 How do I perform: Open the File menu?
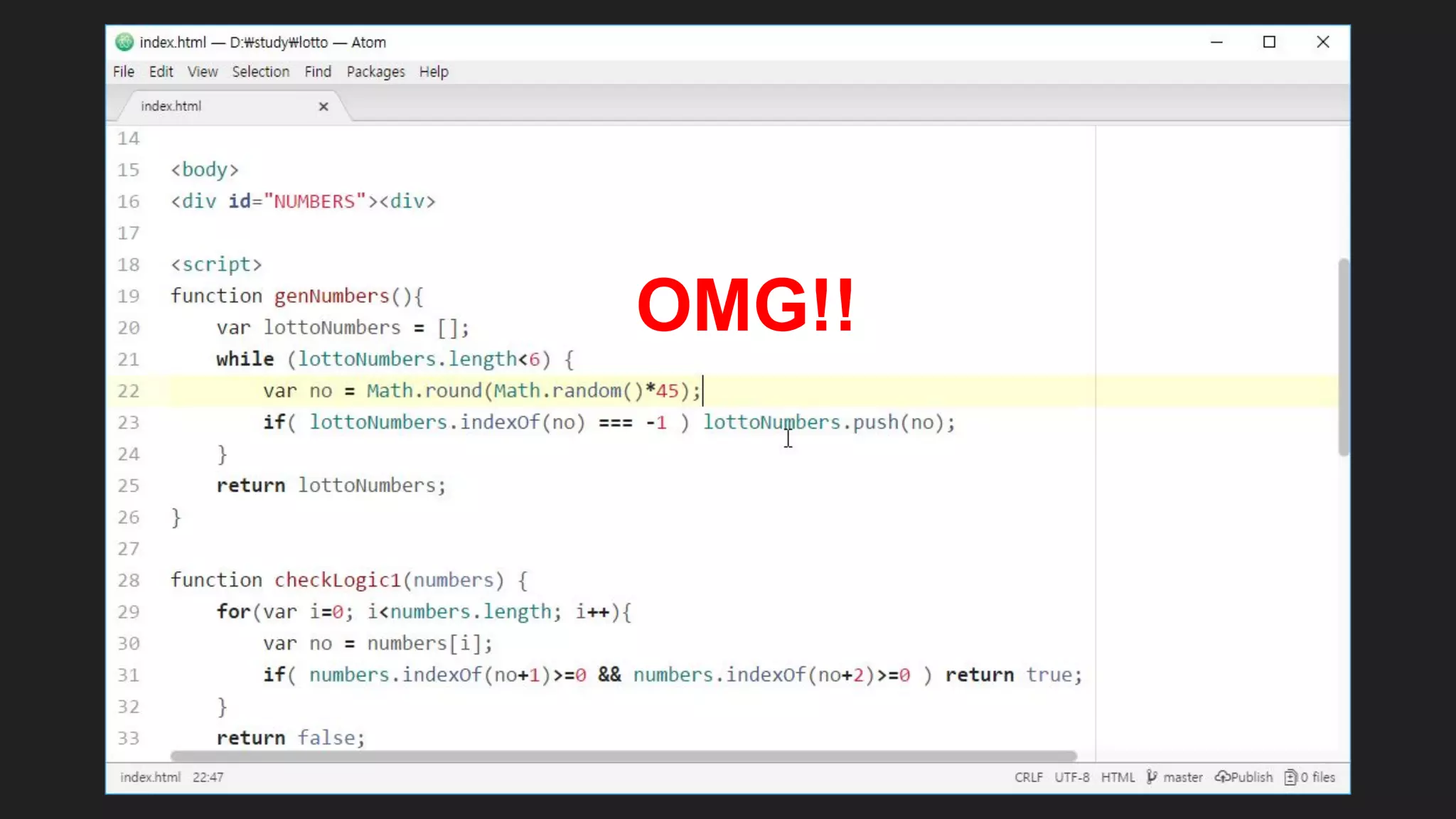(123, 72)
